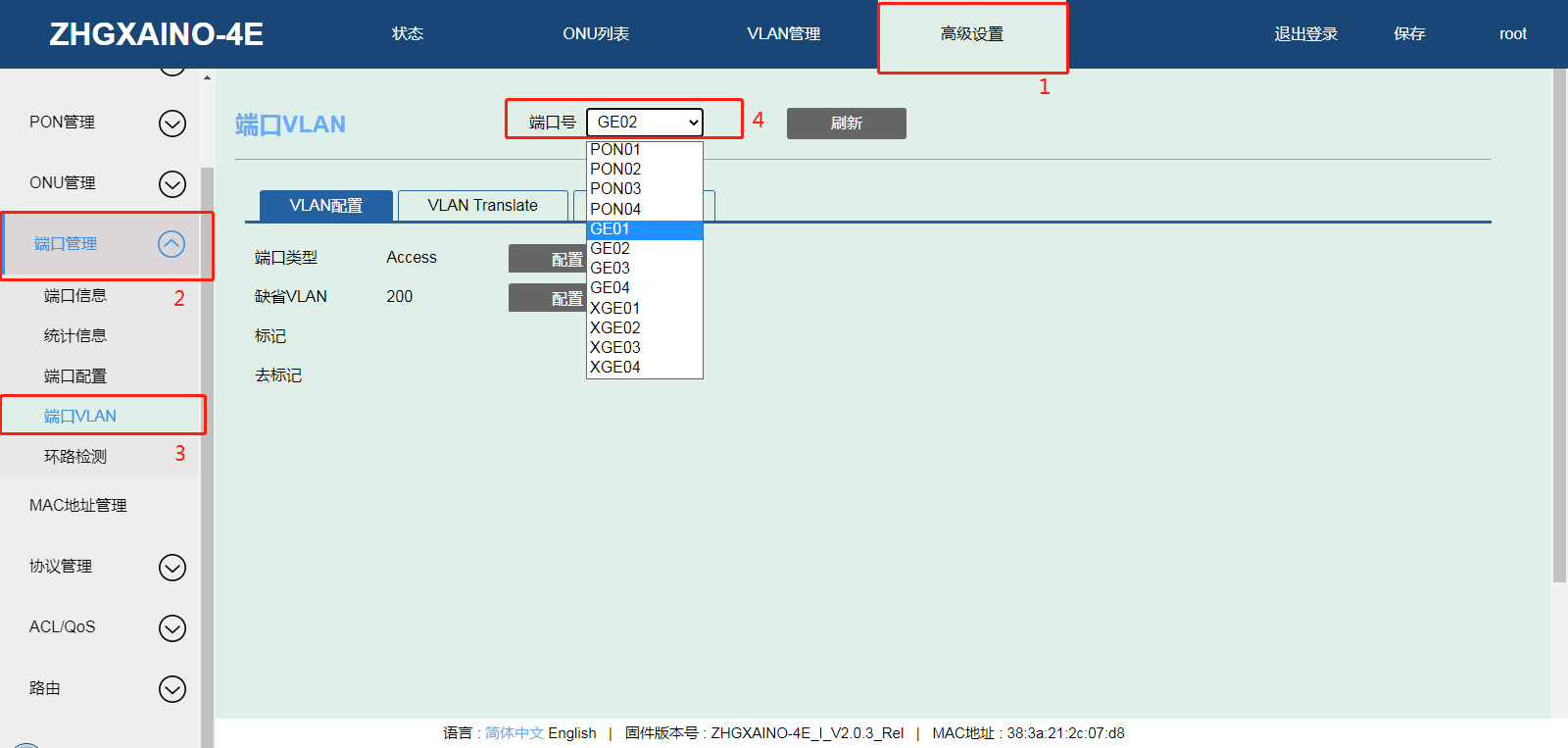Click the 刷新 refresh button

pyautogui.click(x=846, y=124)
